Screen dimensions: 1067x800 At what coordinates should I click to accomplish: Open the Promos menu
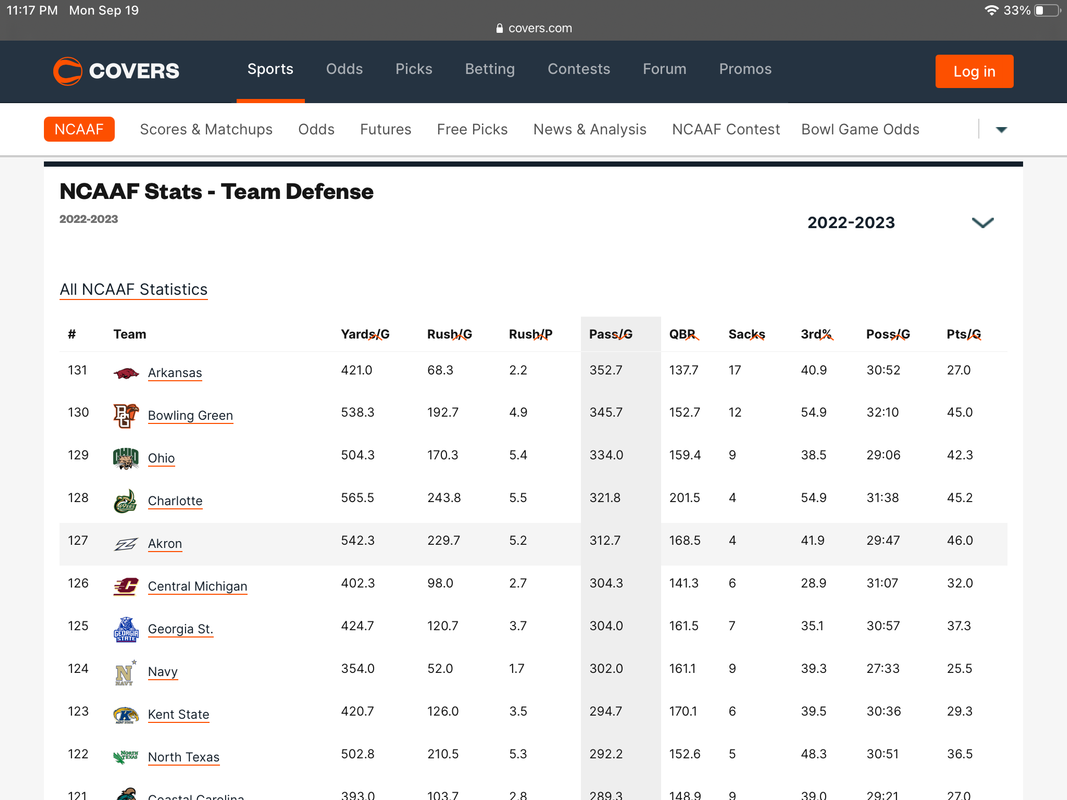click(745, 69)
